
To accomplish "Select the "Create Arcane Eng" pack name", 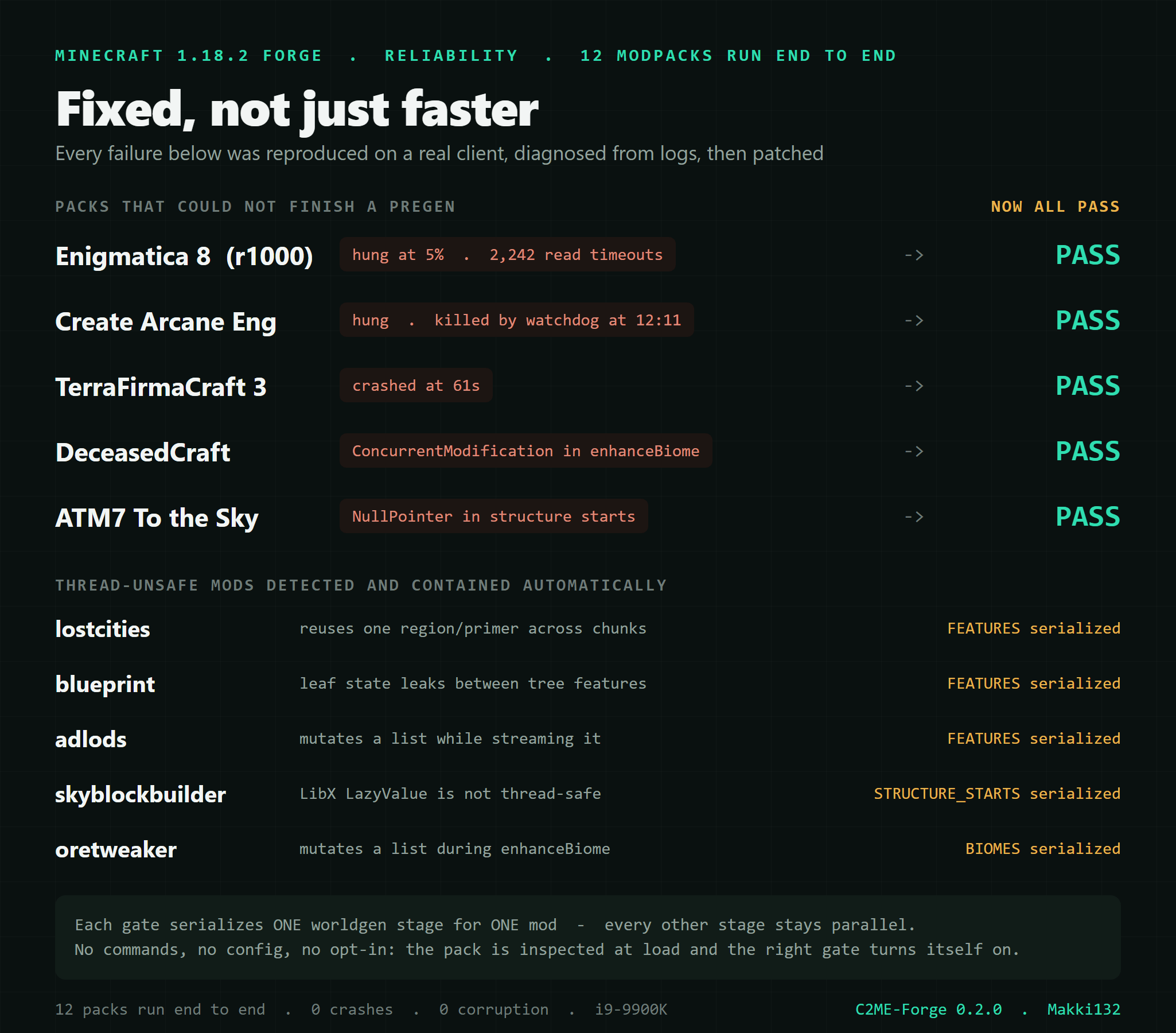I will (166, 322).
